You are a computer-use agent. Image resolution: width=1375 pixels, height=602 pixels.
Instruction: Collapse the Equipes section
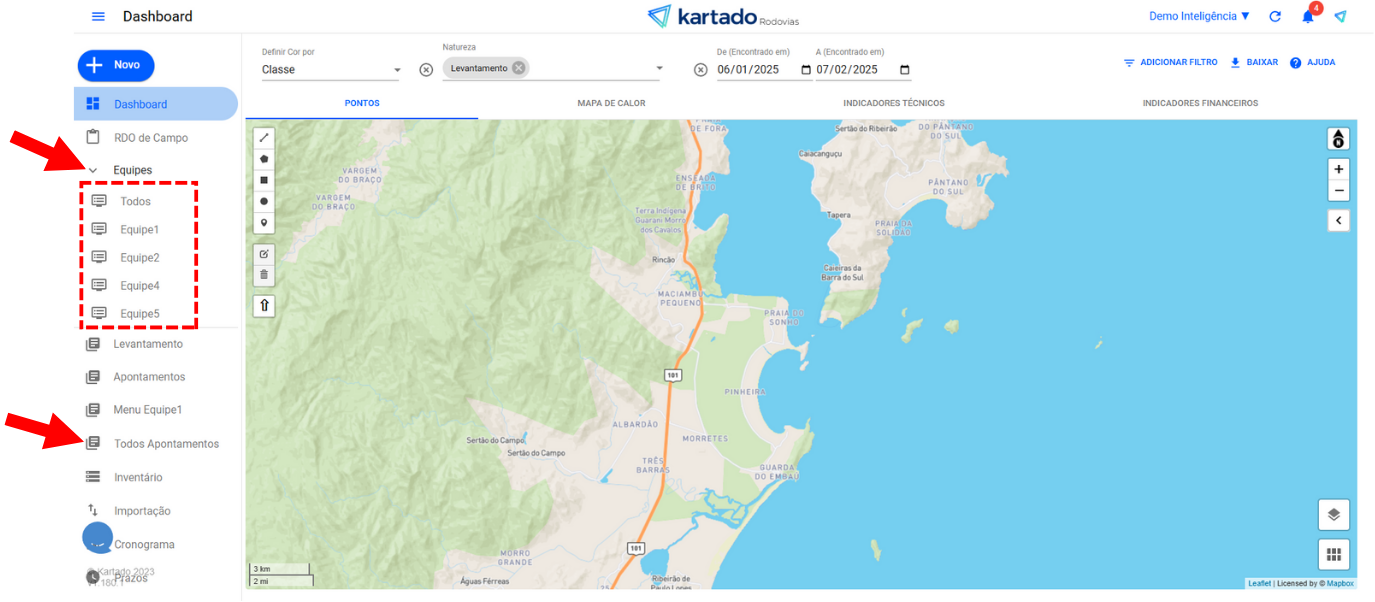coord(93,171)
